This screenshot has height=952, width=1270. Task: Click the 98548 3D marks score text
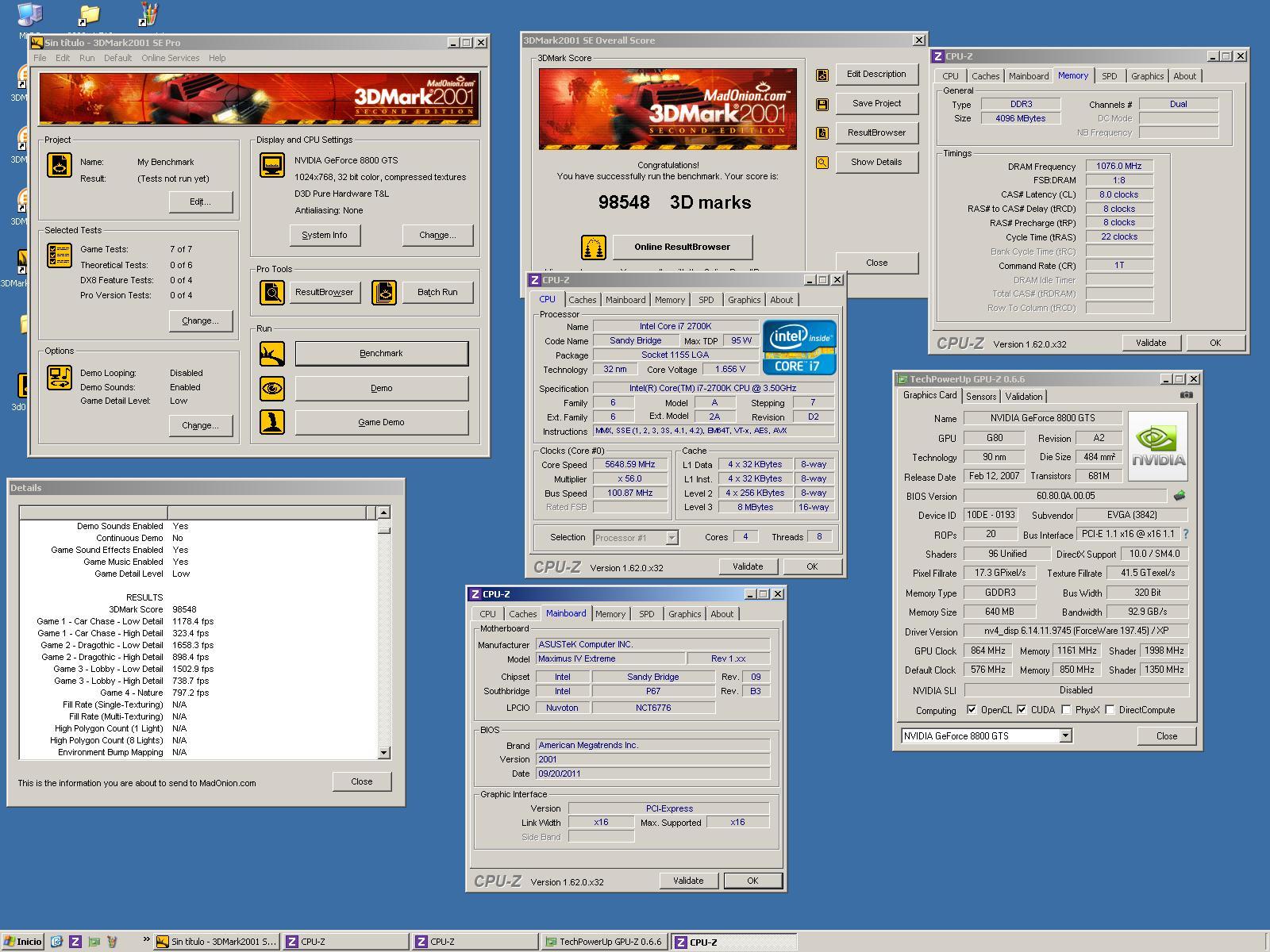pos(675,202)
